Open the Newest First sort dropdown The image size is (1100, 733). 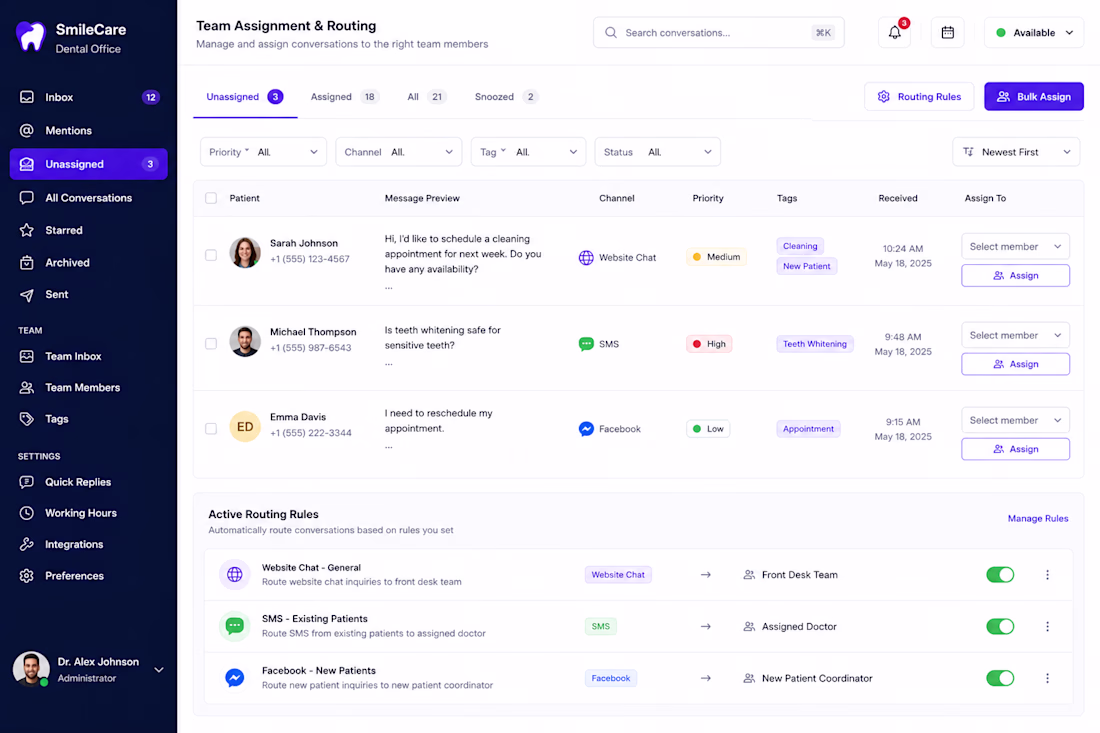click(1016, 152)
